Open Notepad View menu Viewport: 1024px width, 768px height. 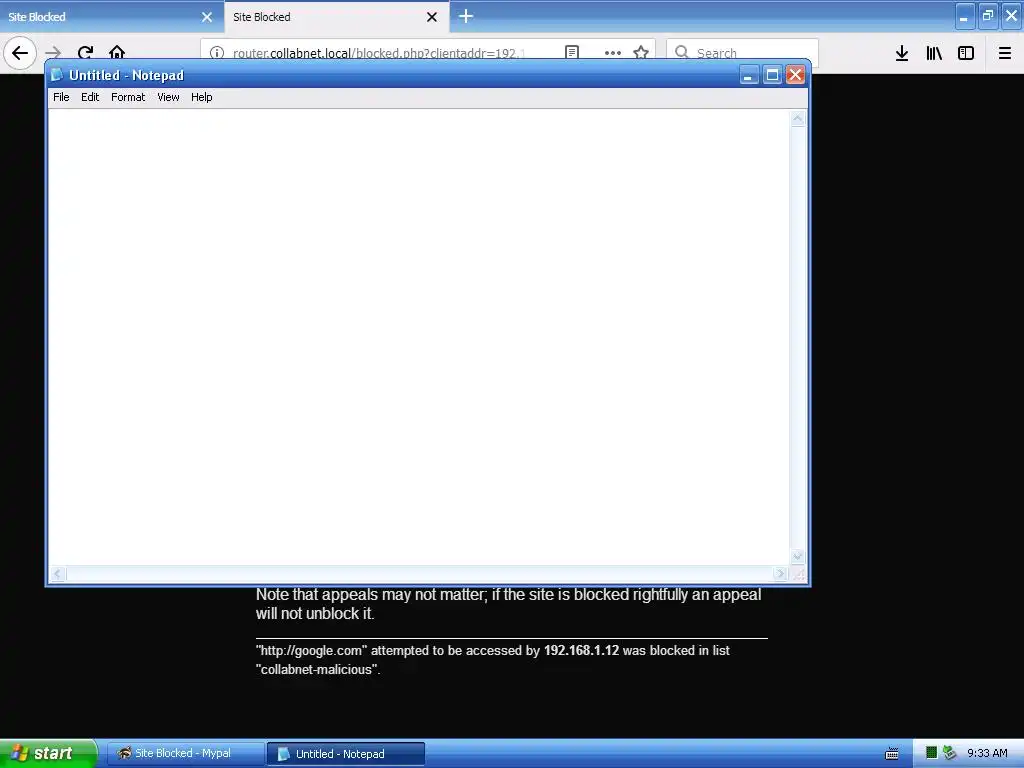tap(168, 97)
